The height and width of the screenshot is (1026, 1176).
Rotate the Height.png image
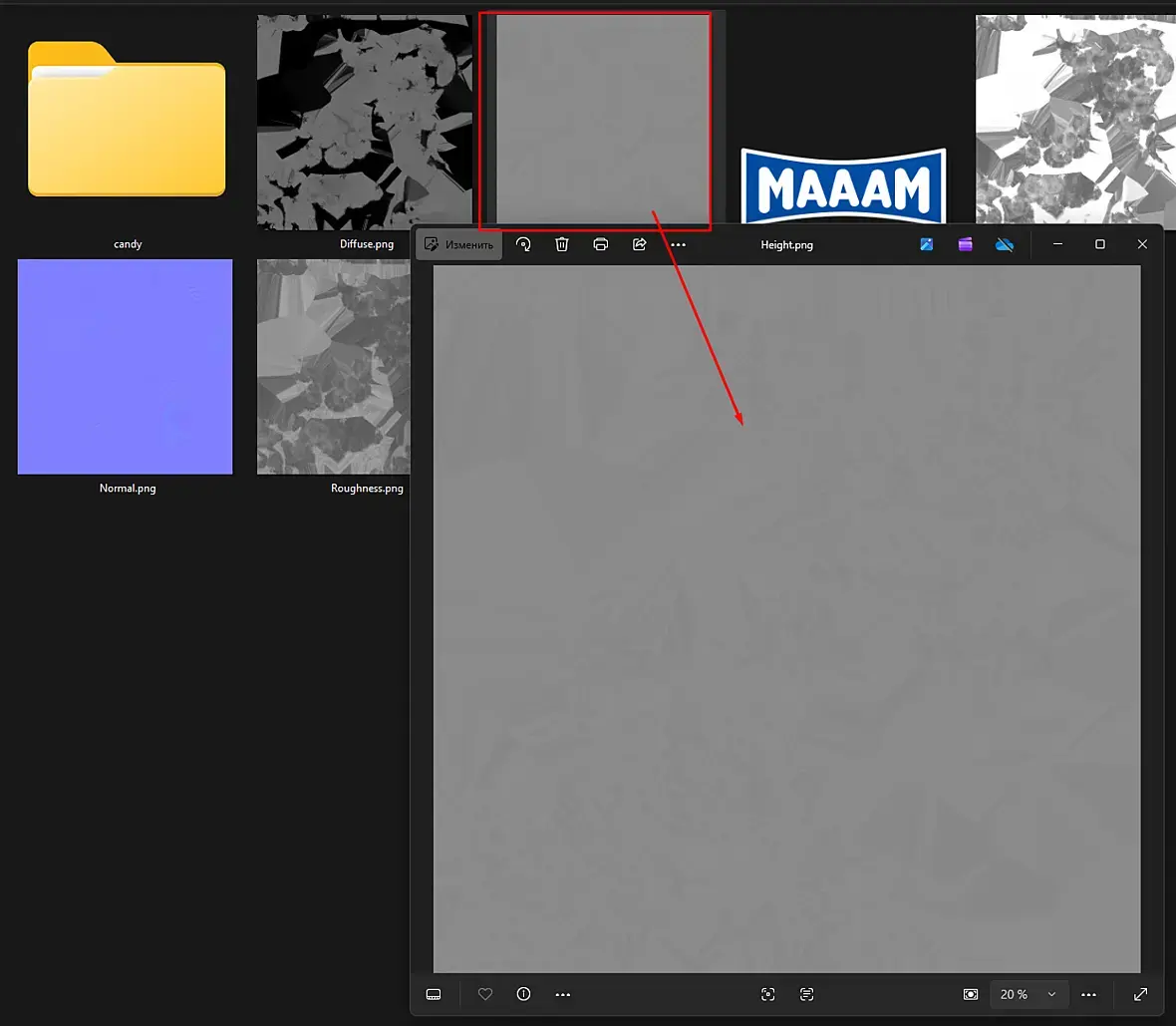tap(523, 244)
